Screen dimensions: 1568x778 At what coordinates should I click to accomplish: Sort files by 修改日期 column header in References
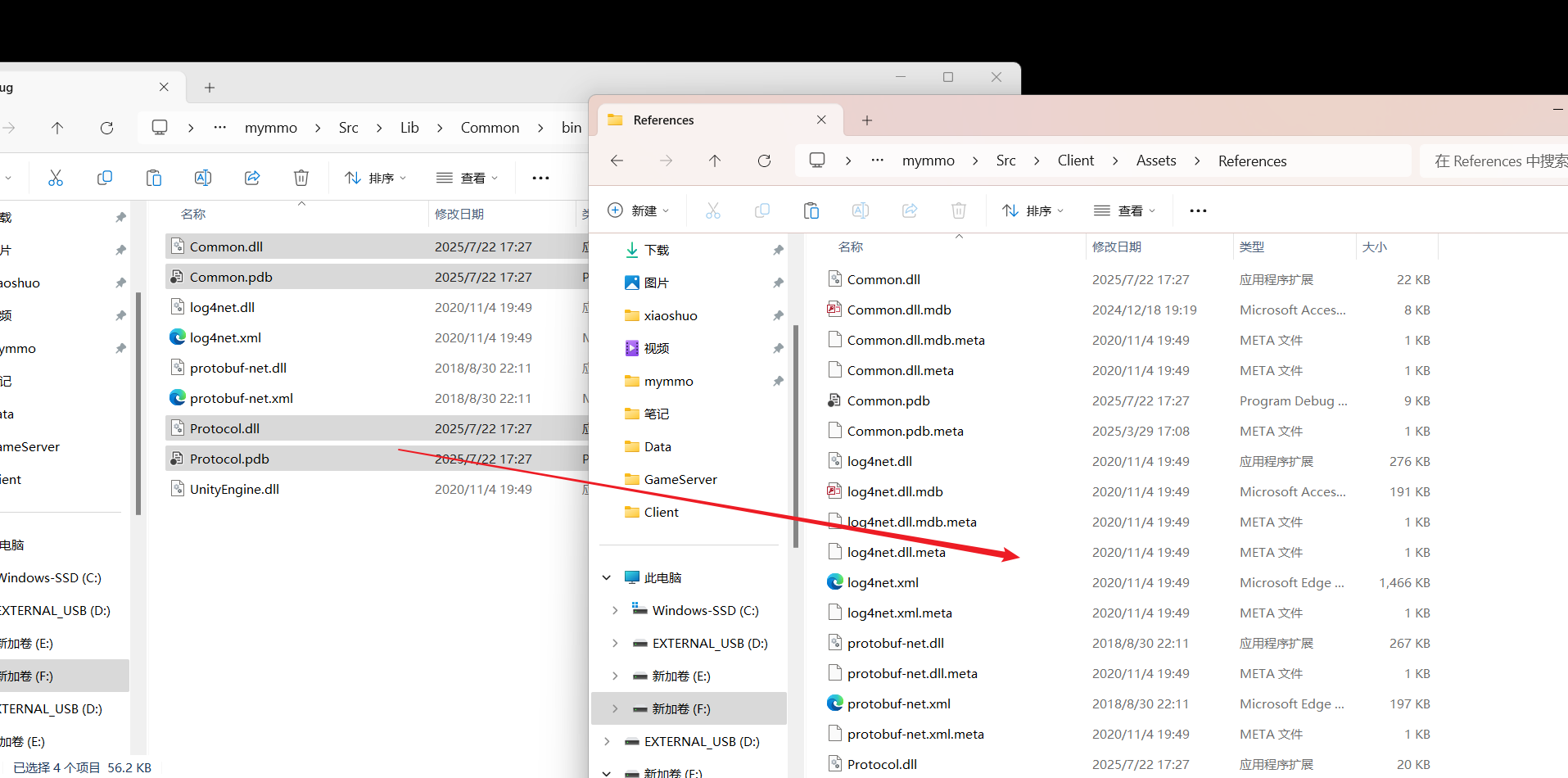click(x=1117, y=247)
